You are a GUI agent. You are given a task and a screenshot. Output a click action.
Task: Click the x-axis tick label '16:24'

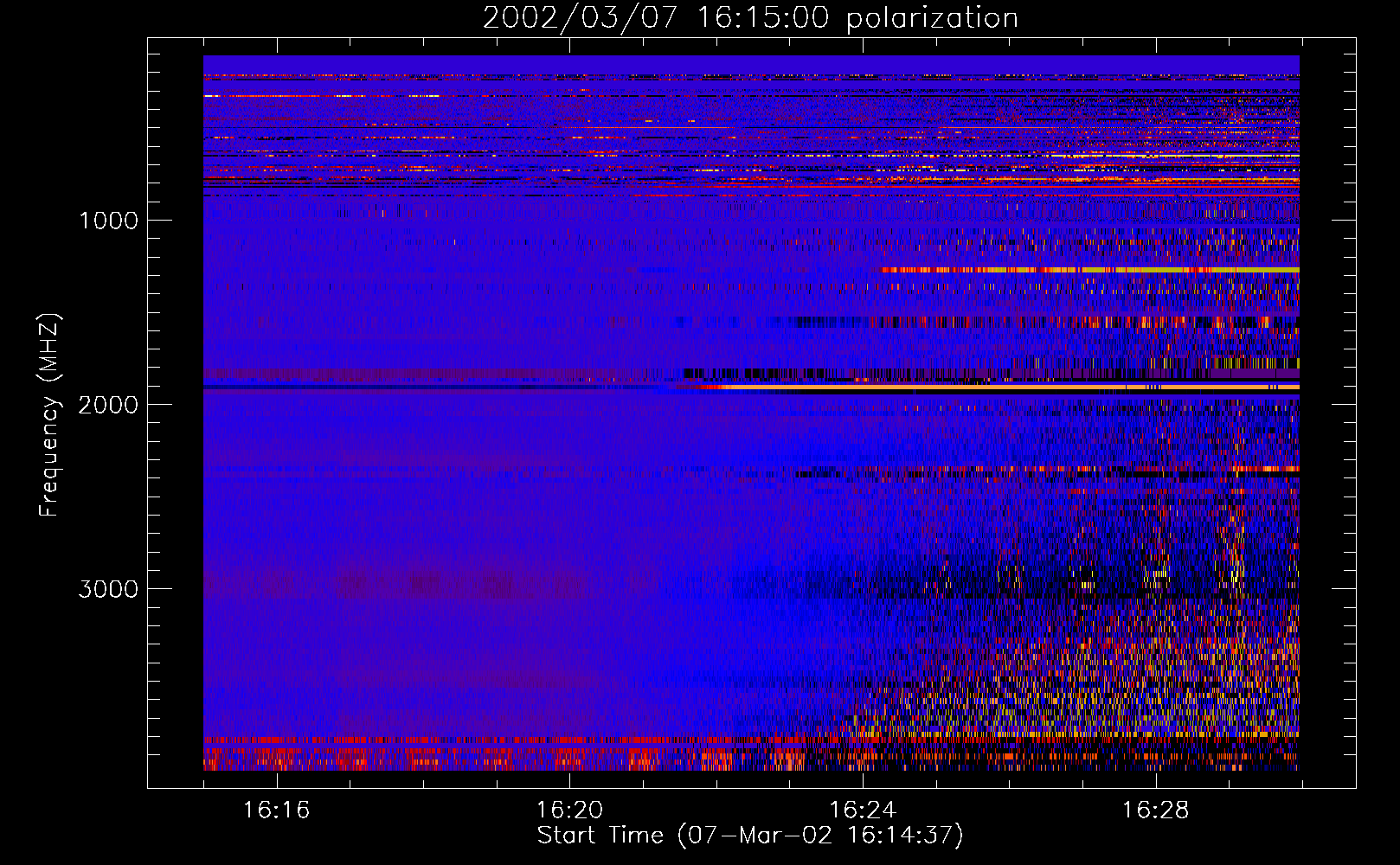pos(862,810)
